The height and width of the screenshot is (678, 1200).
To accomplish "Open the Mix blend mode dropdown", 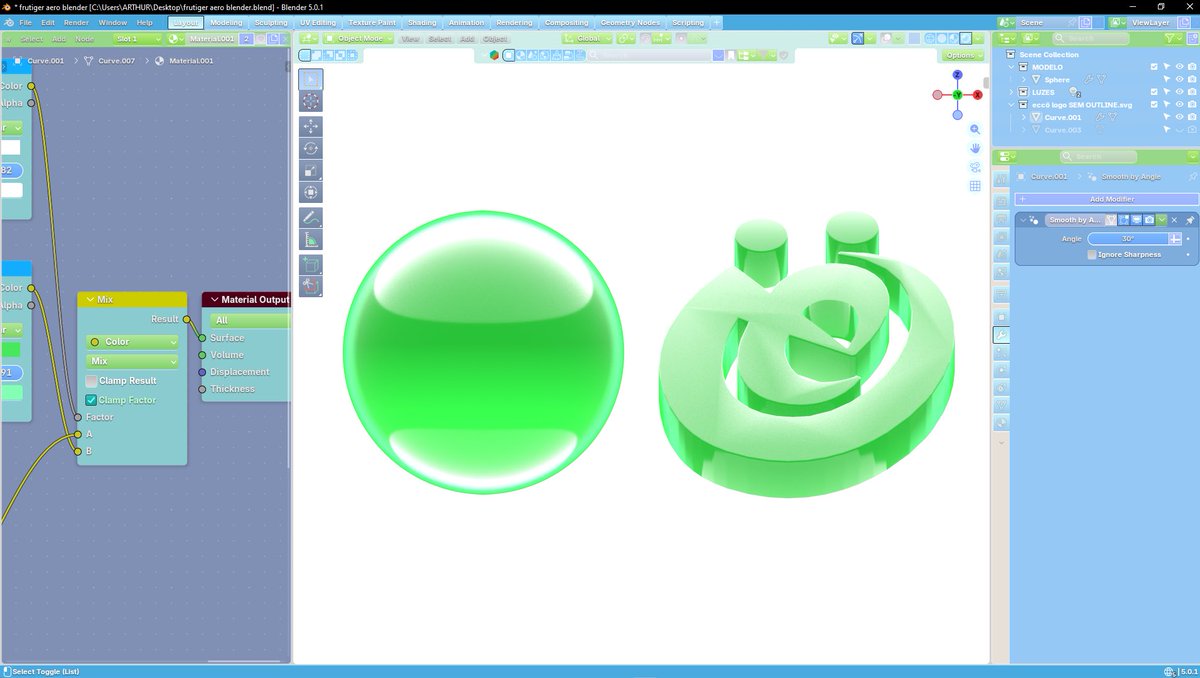I will pyautogui.click(x=132, y=361).
